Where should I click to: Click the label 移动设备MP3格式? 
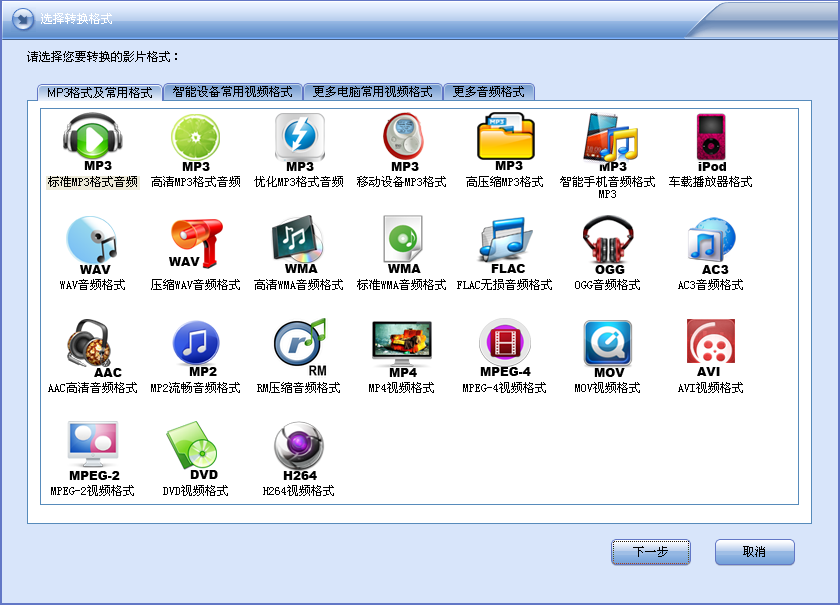[x=401, y=182]
